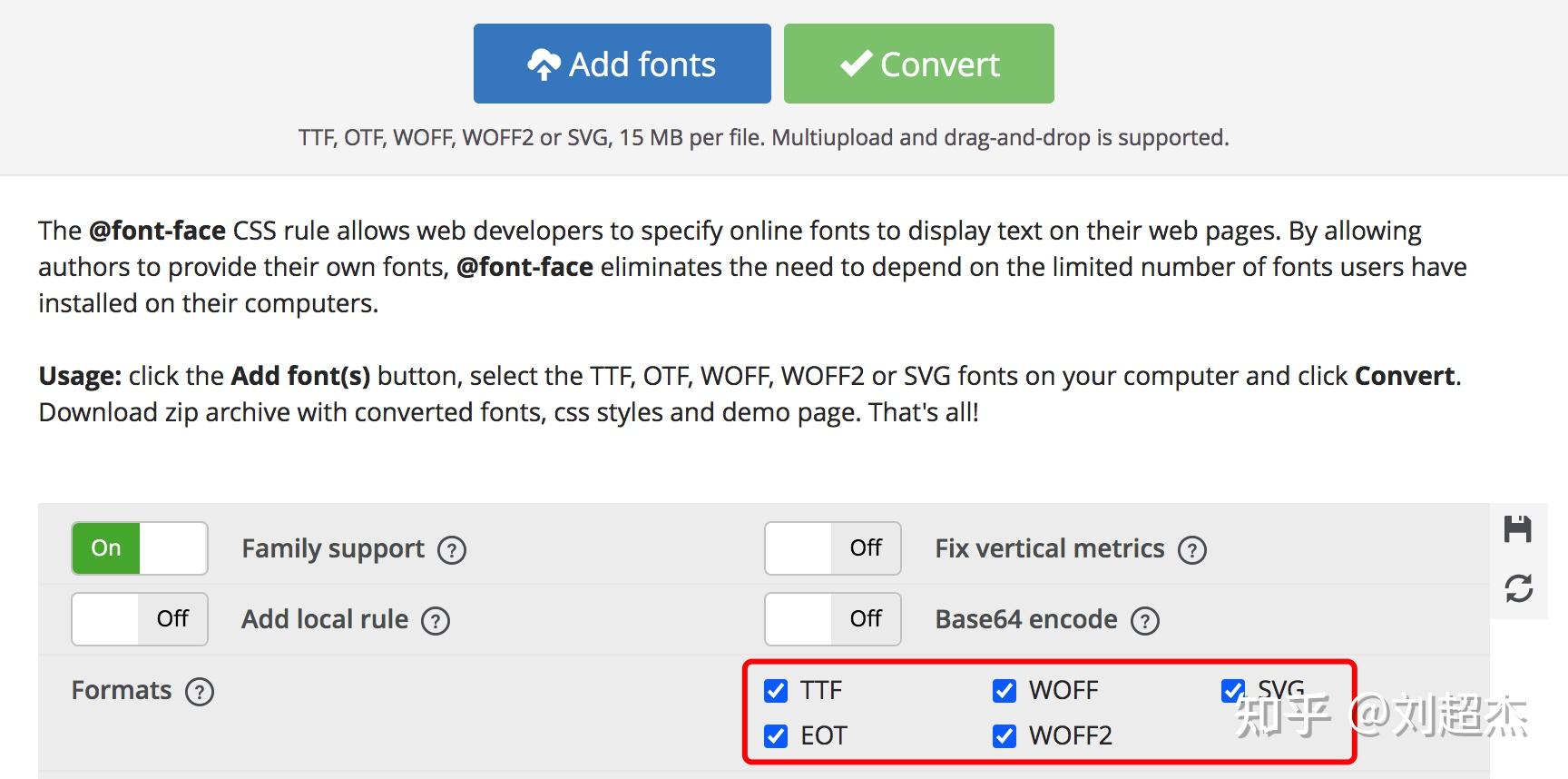Click the Add fonts button
Image resolution: width=1568 pixels, height=779 pixels.
(x=622, y=64)
